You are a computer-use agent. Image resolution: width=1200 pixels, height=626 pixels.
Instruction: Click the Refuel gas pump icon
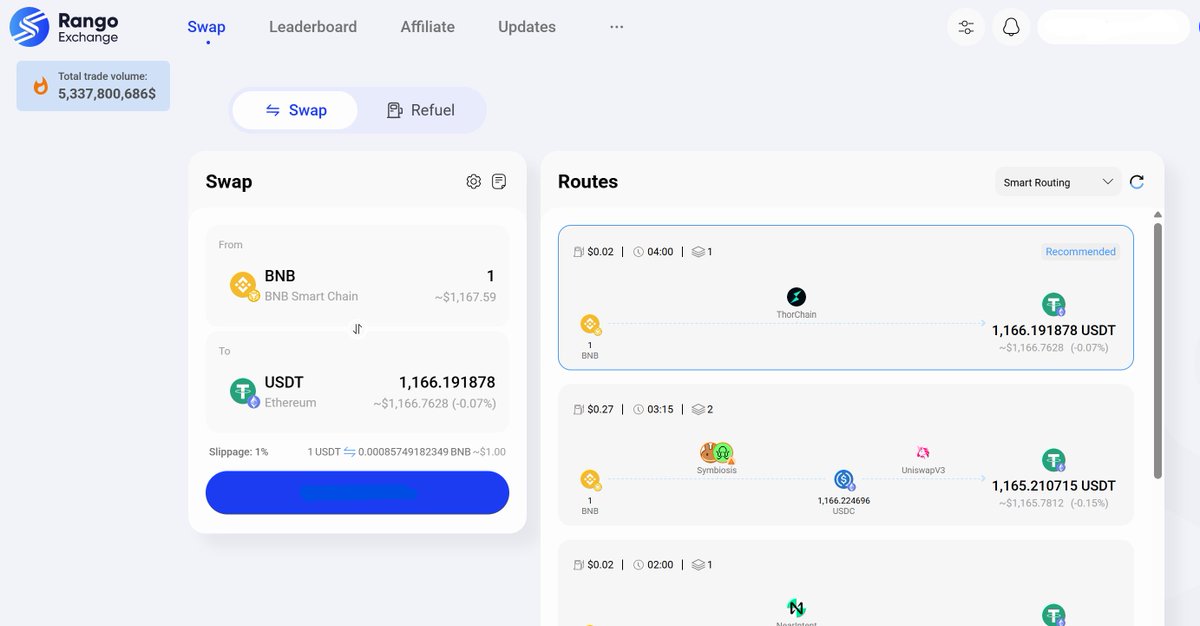coord(395,110)
